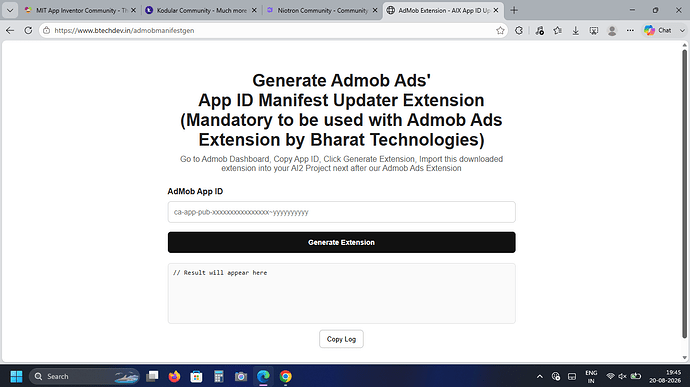The image size is (690, 387).
Task: Open the tab actions menu chevron
Action: (x=10, y=10)
